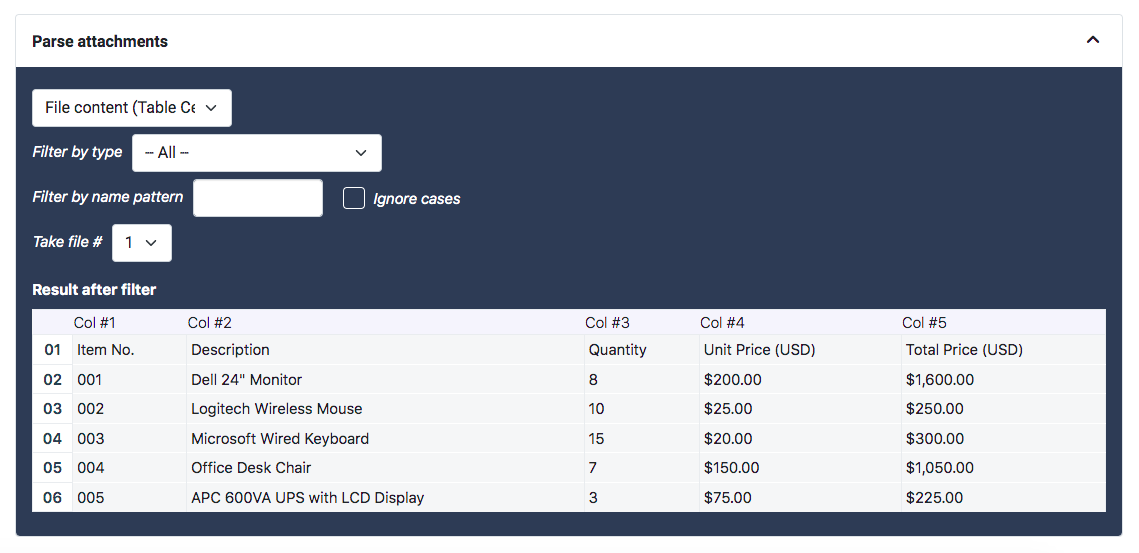Select the Col #1 column header
The height and width of the screenshot is (553, 1139).
click(95, 323)
